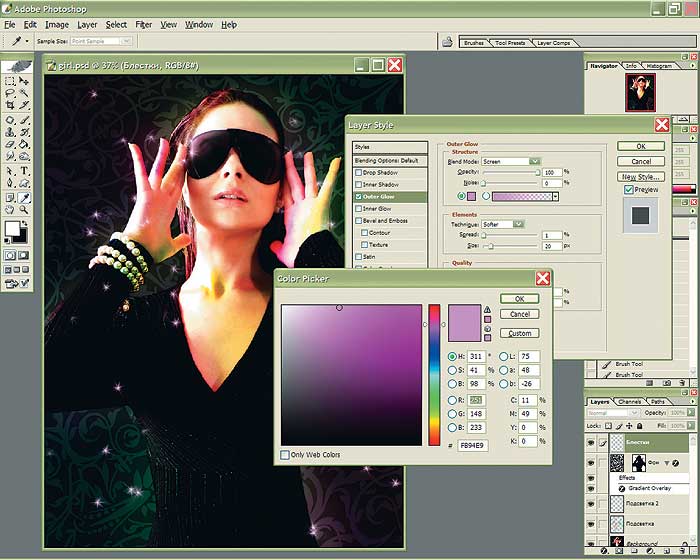Select the Lasso tool
The image size is (700, 560).
point(9,93)
